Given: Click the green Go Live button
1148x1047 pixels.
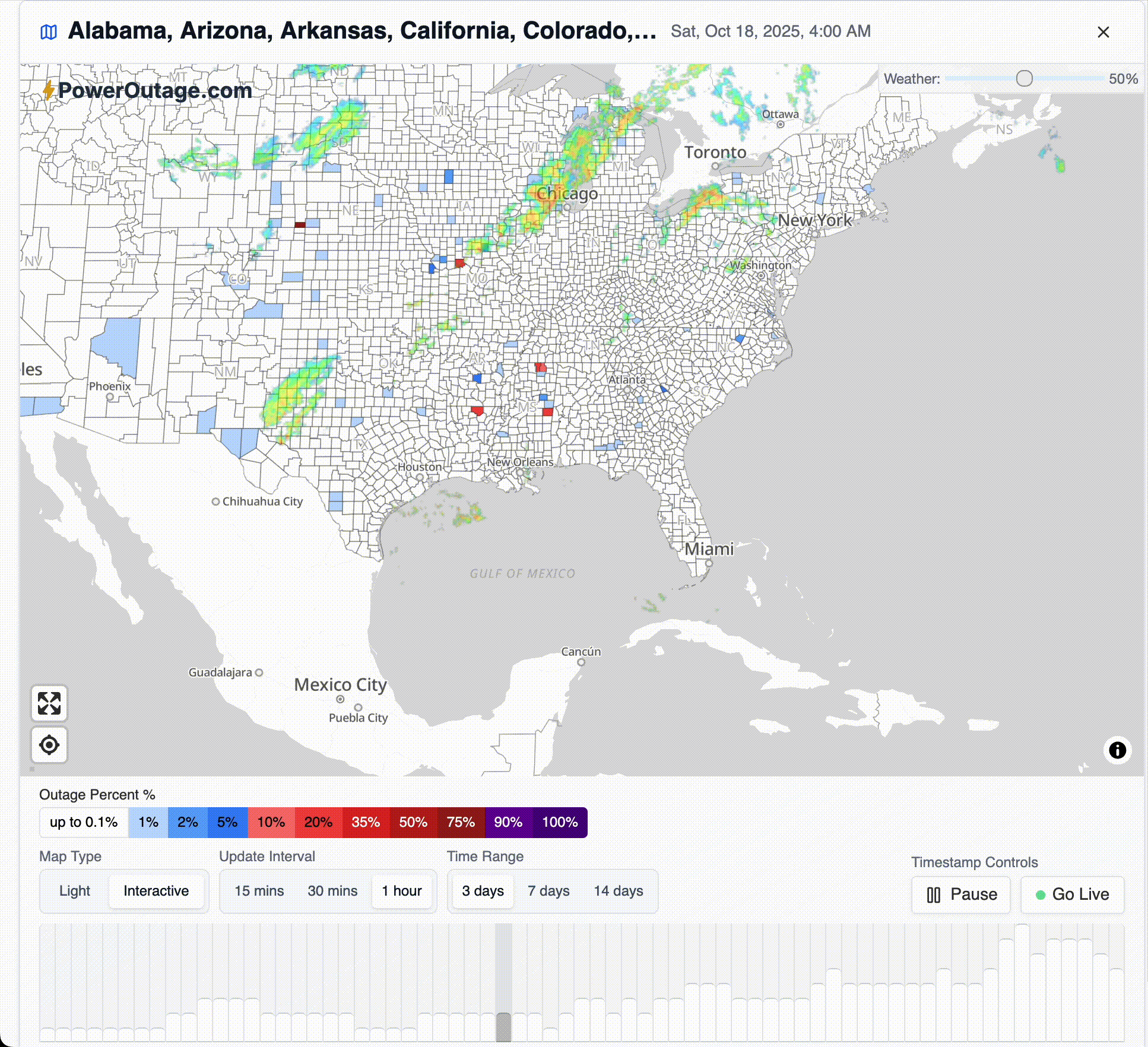Looking at the screenshot, I should pos(1072,894).
